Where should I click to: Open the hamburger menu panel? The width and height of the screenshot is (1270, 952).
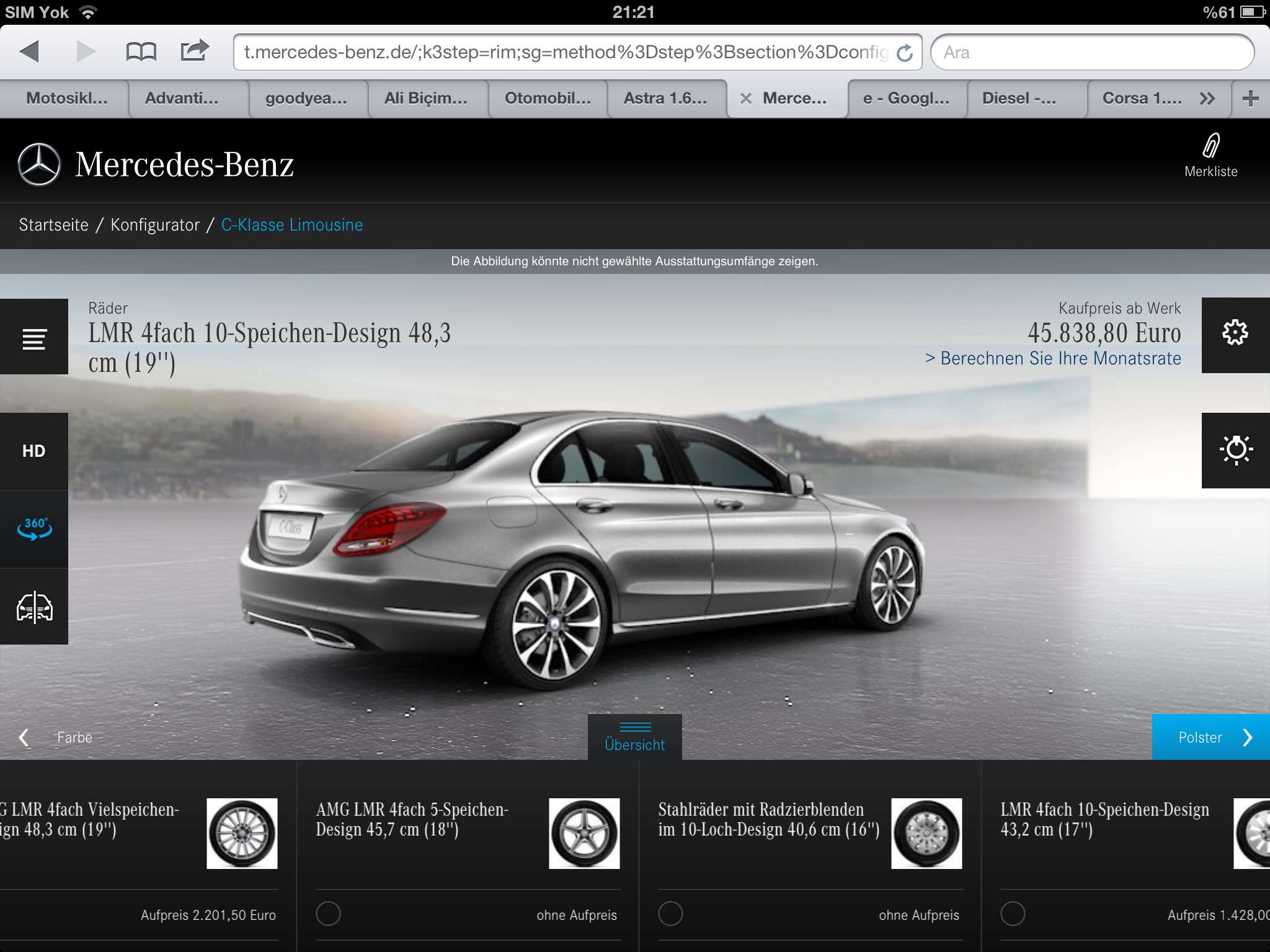pyautogui.click(x=34, y=337)
